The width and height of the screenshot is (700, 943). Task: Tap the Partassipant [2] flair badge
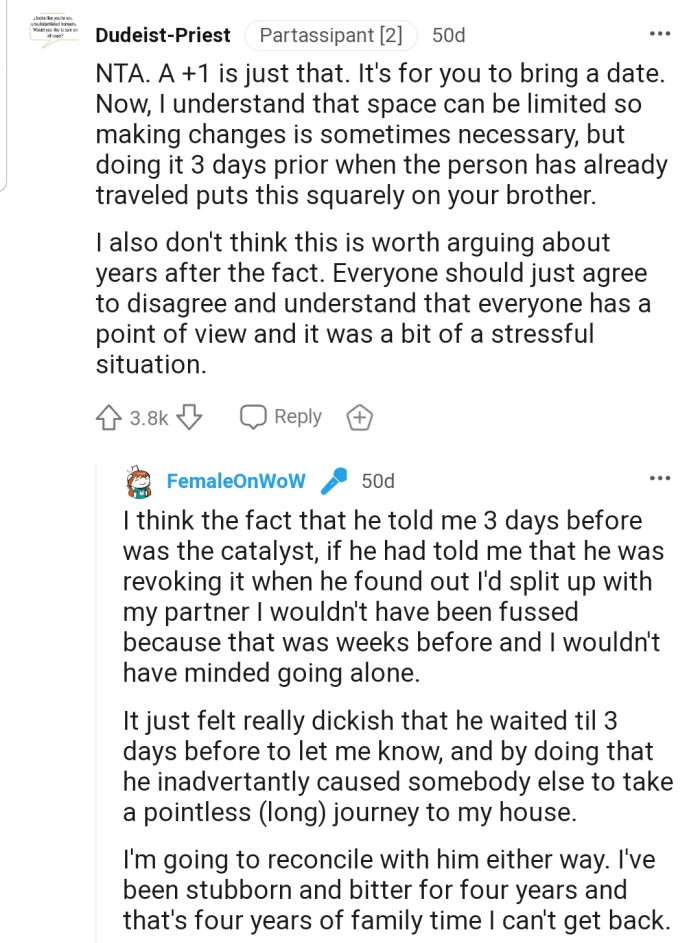click(x=330, y=36)
